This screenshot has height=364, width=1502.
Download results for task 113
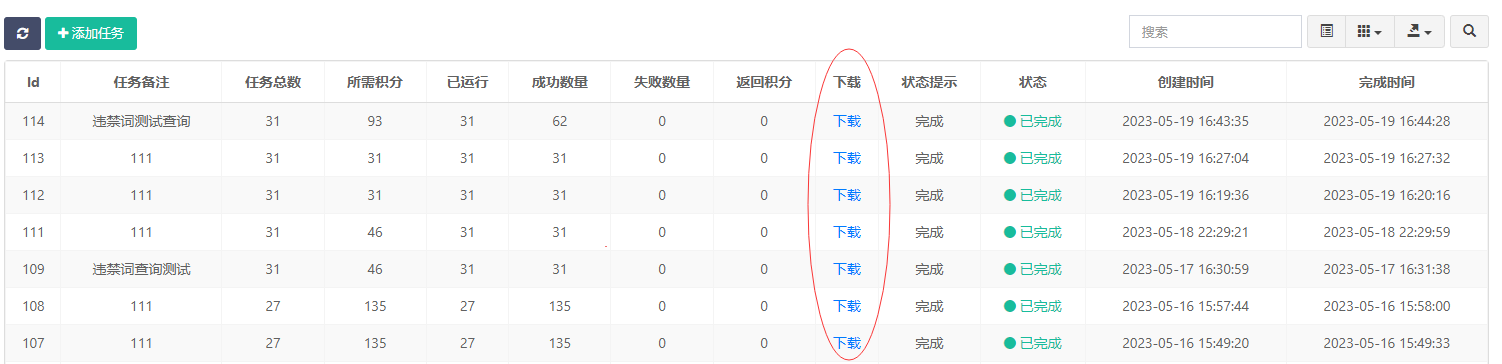click(x=847, y=158)
